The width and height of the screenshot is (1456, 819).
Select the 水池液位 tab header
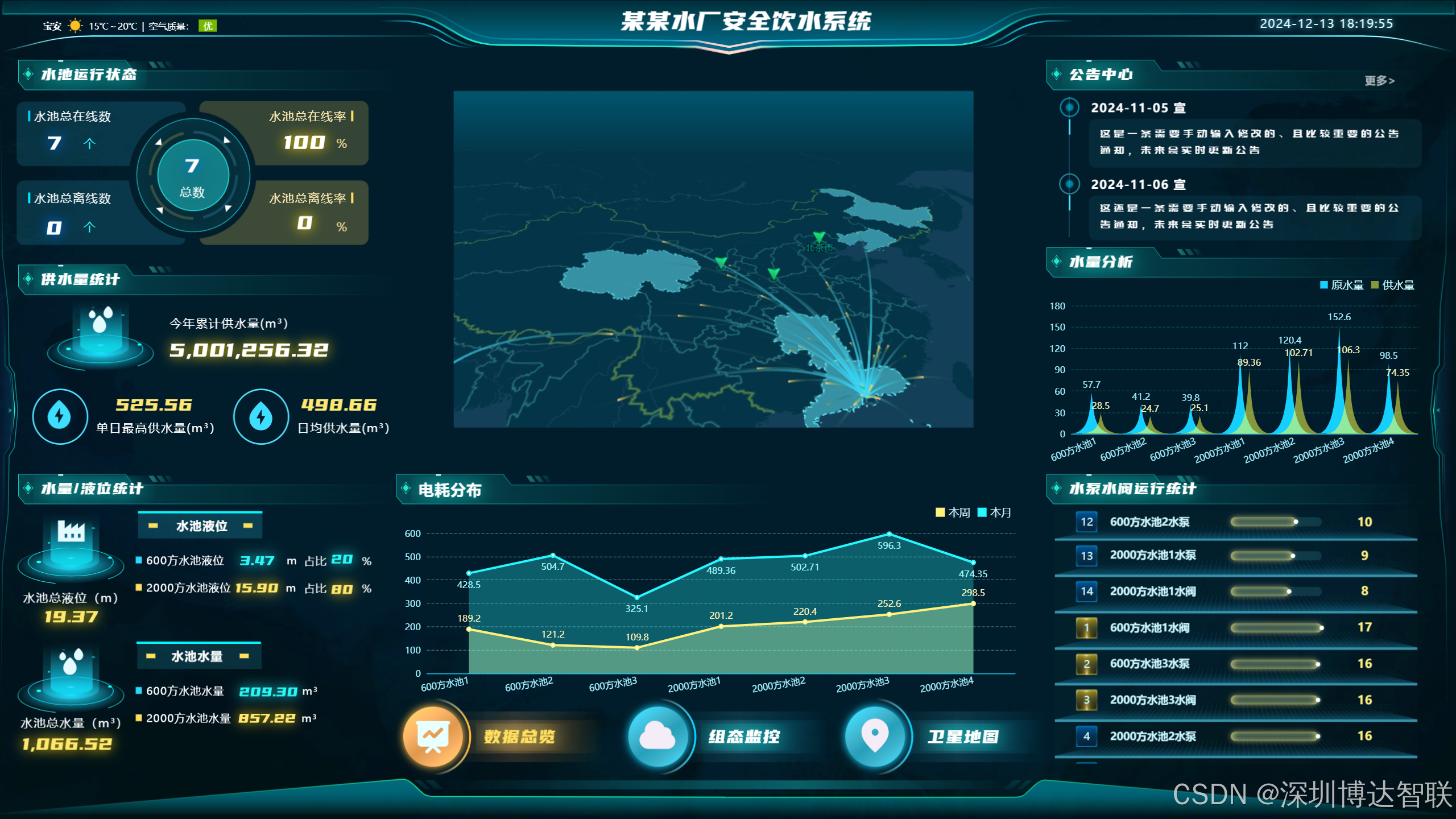[x=200, y=526]
